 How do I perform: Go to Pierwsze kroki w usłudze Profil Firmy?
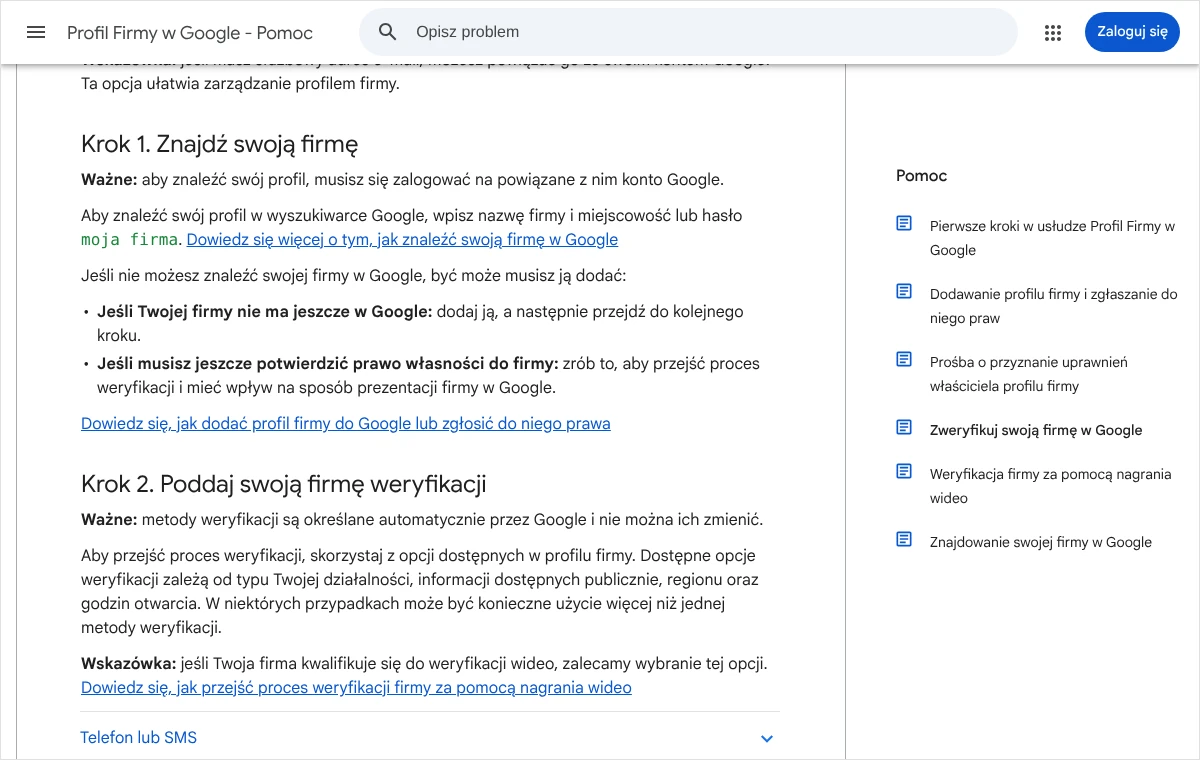tap(1052, 238)
